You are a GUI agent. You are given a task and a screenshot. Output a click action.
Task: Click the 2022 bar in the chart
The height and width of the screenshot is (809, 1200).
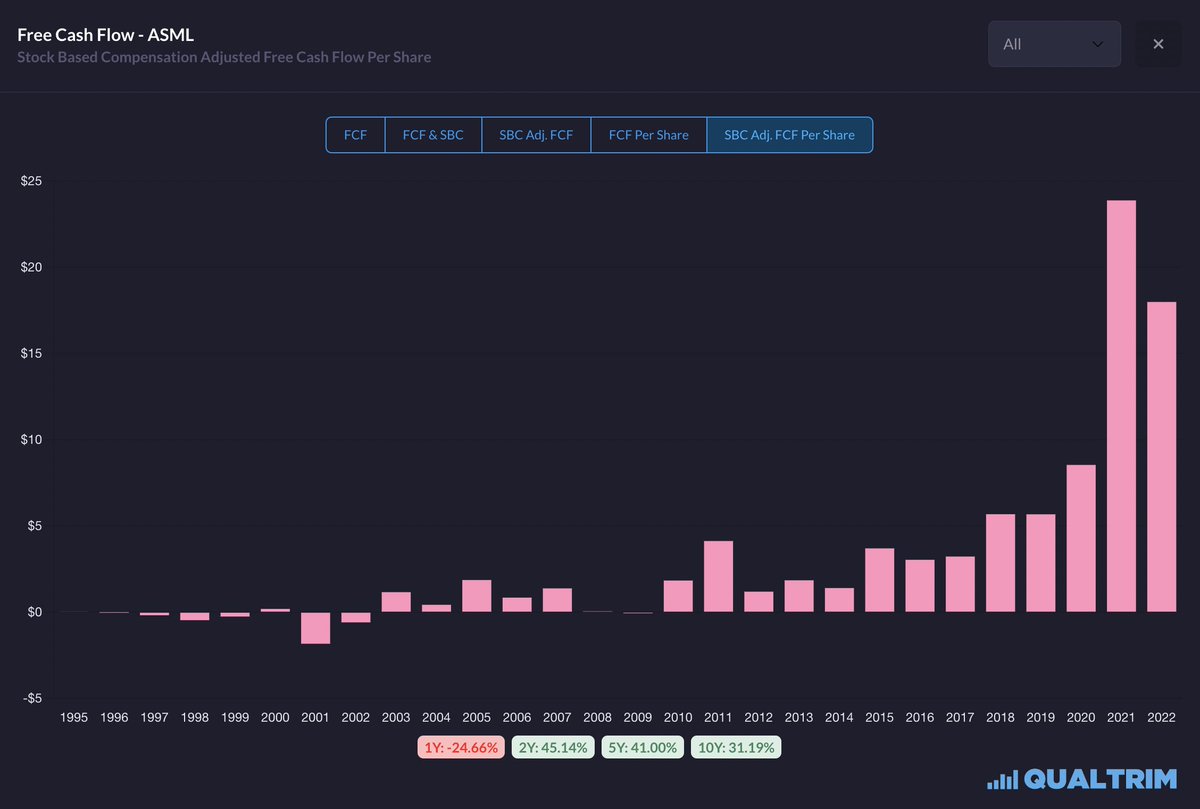[1161, 457]
